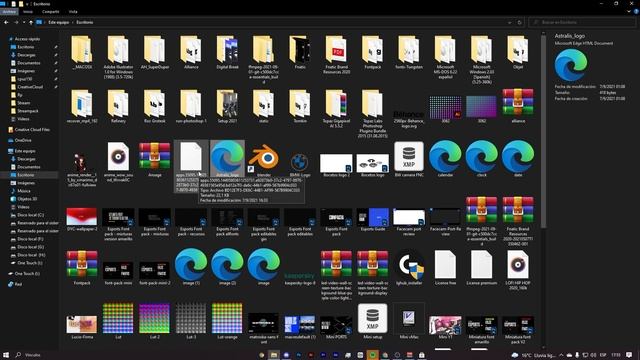Open the recent locations dropdown arrow
Image resolution: width=640 pixels, height=360 pixels.
(24, 22)
